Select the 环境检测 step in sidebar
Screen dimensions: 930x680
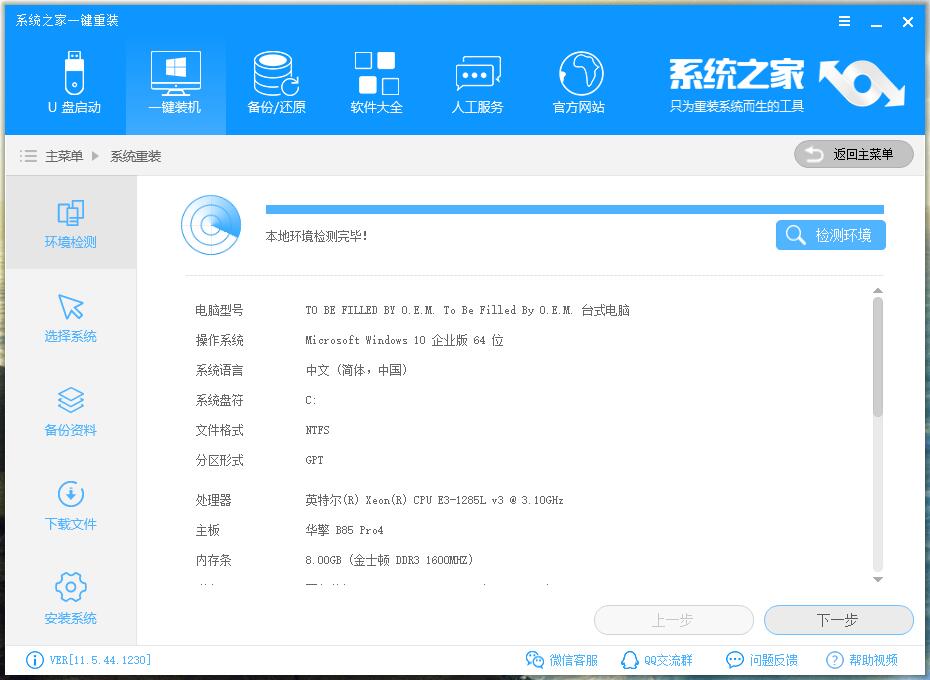[x=71, y=223]
